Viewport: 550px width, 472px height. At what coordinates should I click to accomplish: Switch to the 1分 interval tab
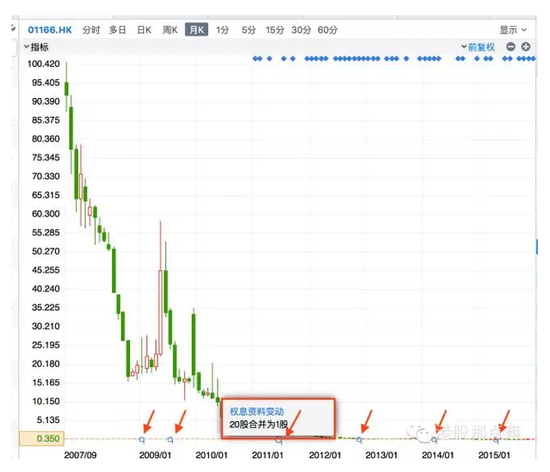[x=222, y=30]
